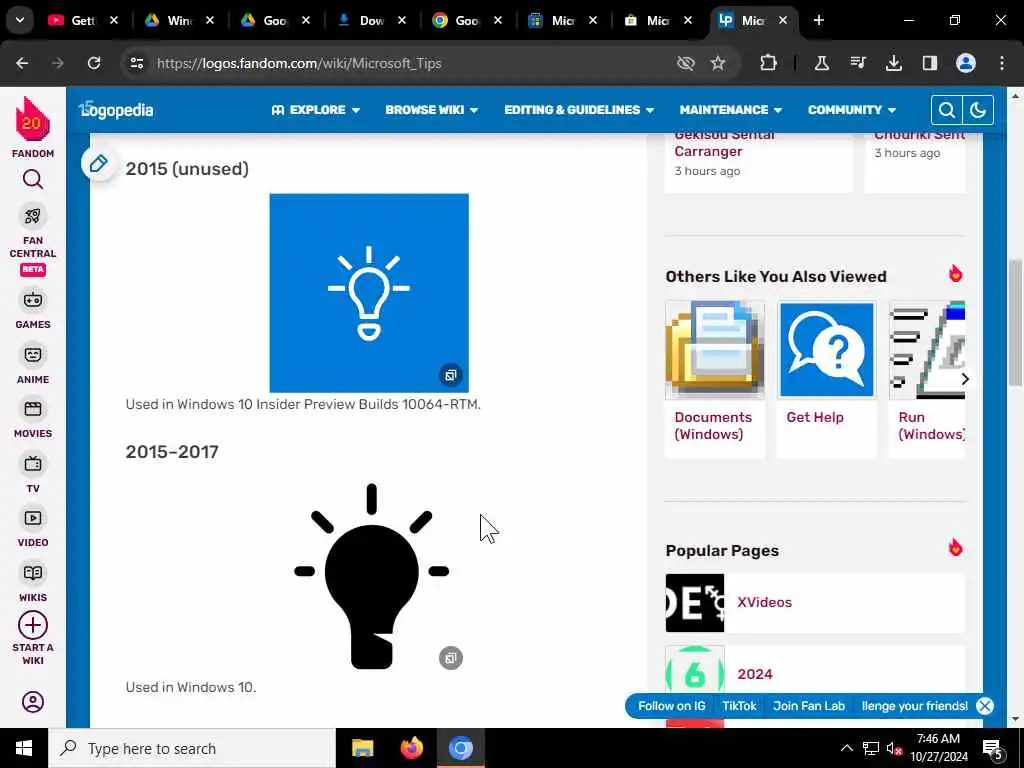
Task: Open the Chrome profile avatar
Action: click(966, 63)
